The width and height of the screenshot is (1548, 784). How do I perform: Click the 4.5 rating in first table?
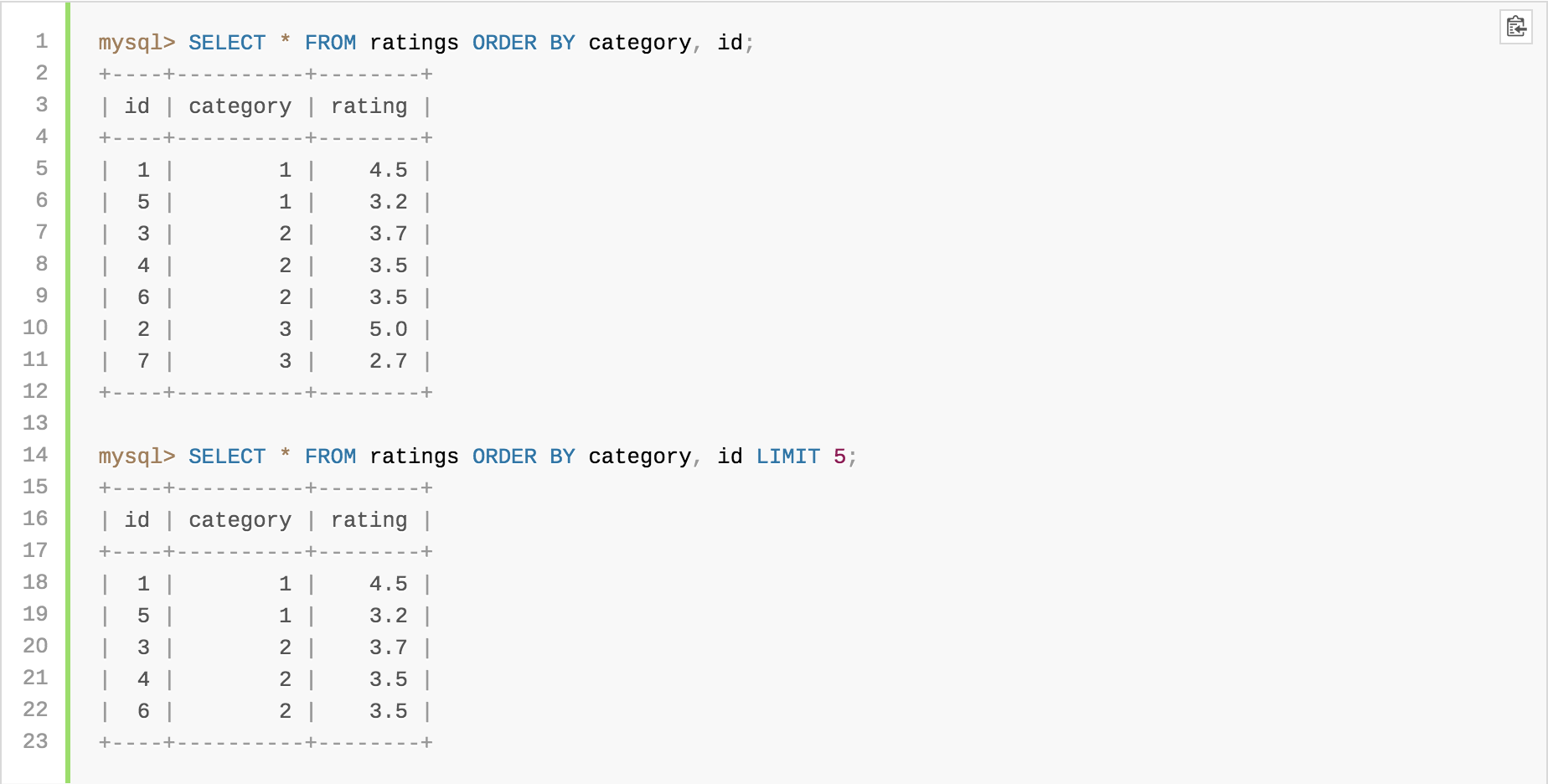(x=389, y=170)
